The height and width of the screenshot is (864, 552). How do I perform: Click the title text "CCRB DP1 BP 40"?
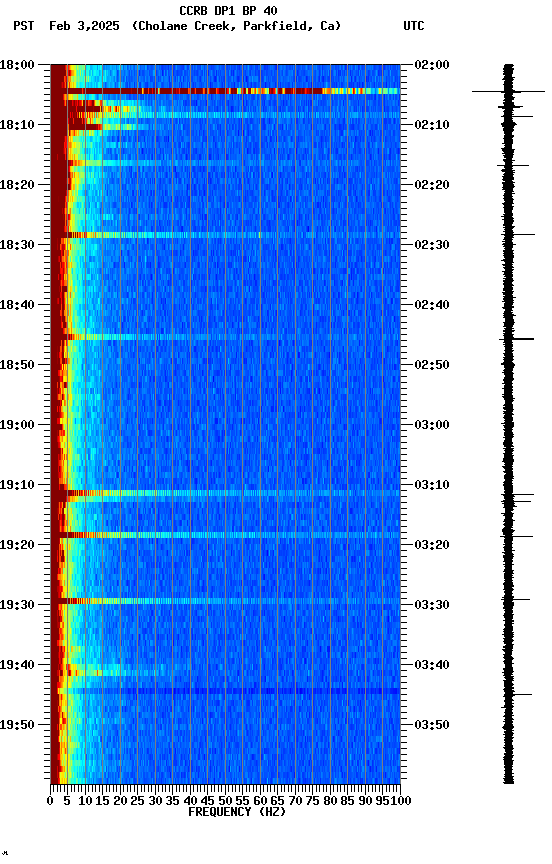pyautogui.click(x=228, y=11)
